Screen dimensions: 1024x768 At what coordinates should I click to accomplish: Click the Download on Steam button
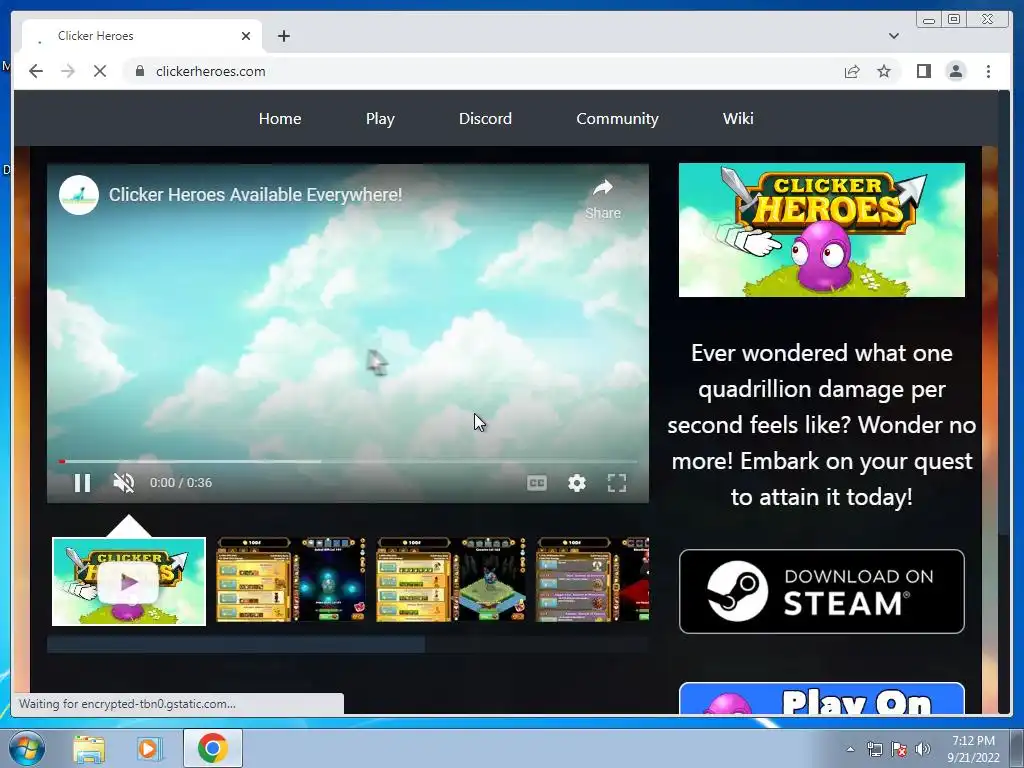pos(822,592)
